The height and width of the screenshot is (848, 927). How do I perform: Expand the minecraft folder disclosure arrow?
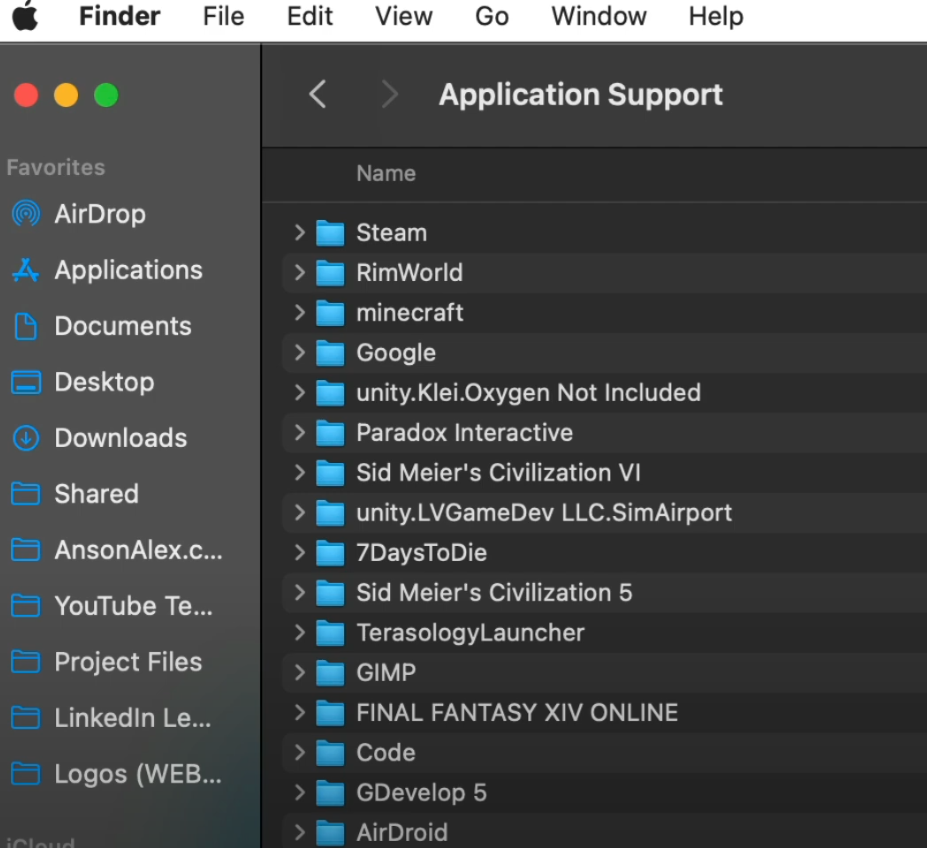click(299, 312)
